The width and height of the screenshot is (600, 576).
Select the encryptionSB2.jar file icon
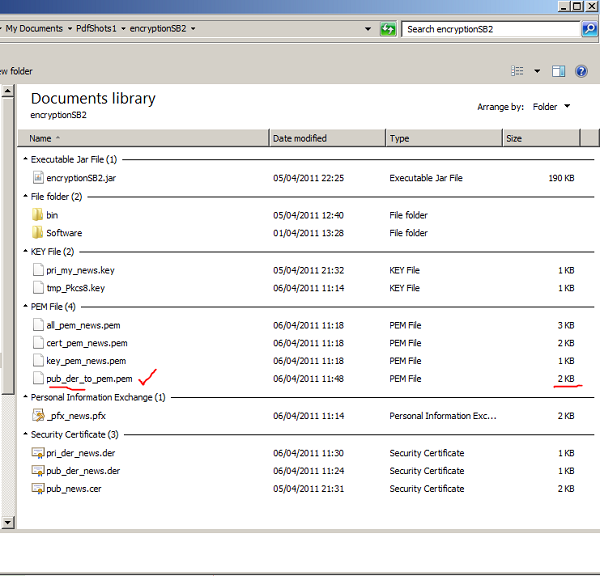(38, 178)
